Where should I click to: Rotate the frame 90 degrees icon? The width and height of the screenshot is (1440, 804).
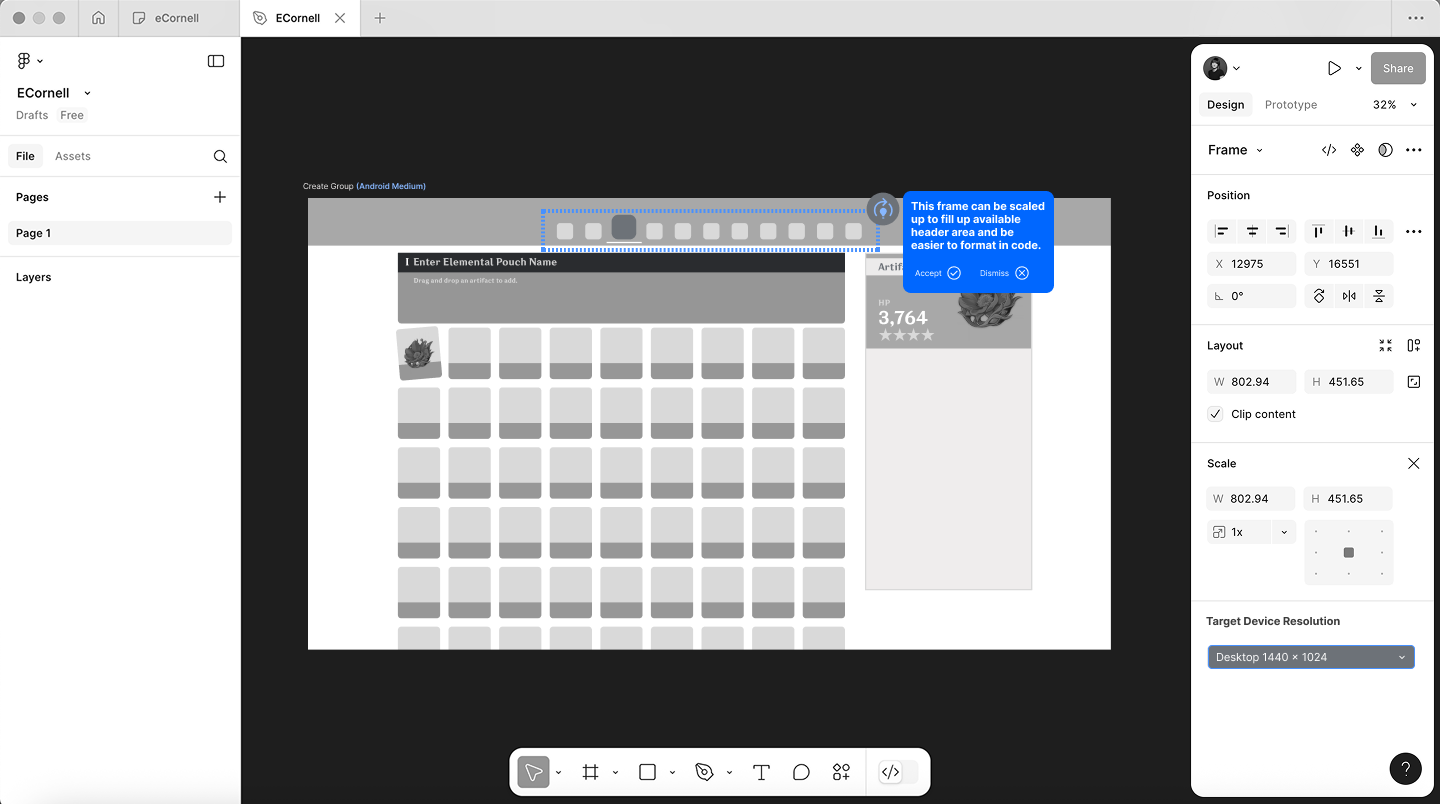click(1319, 296)
